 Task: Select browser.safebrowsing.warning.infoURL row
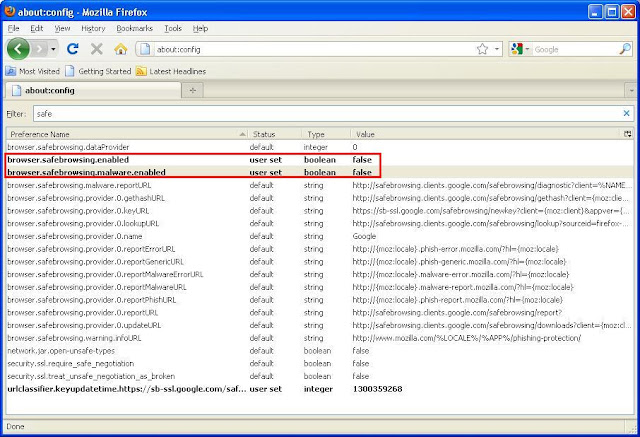[320, 338]
